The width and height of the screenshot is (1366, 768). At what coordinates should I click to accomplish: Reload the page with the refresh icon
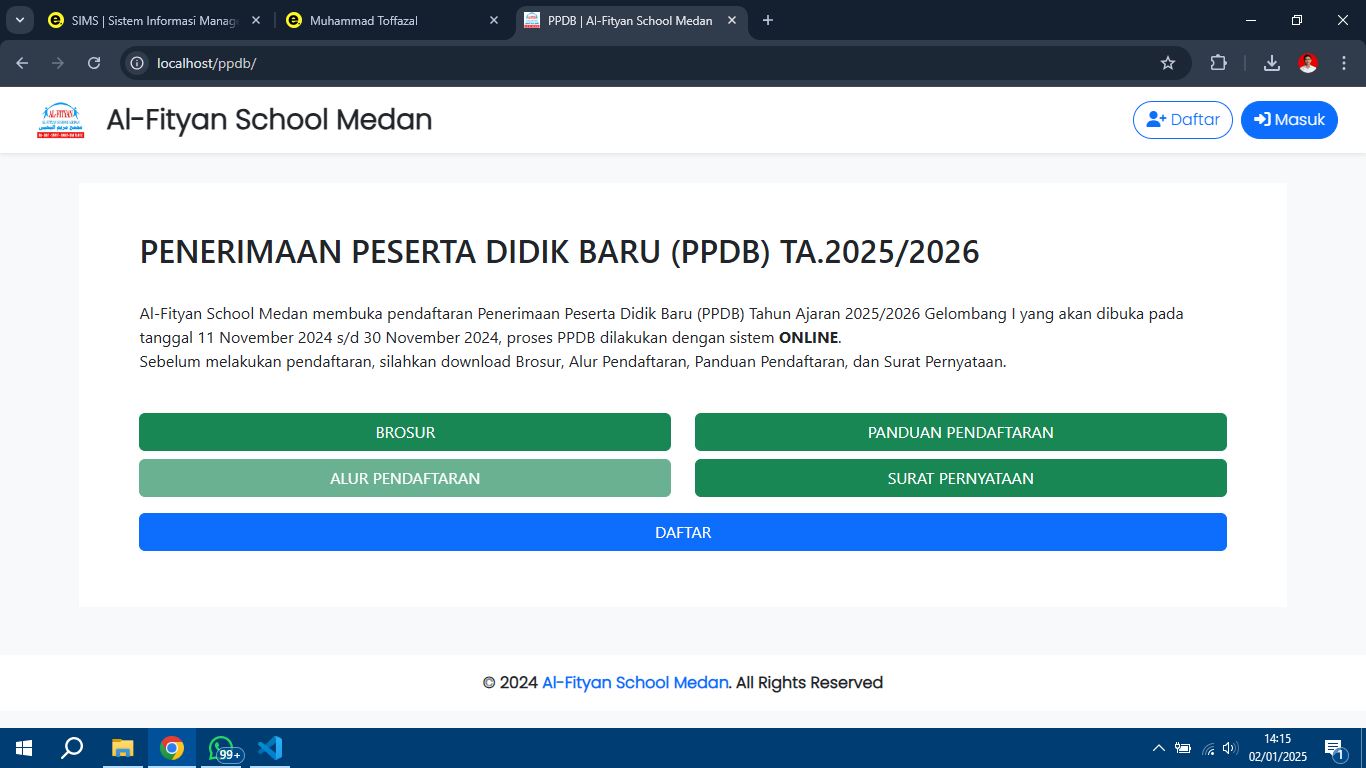pos(93,62)
